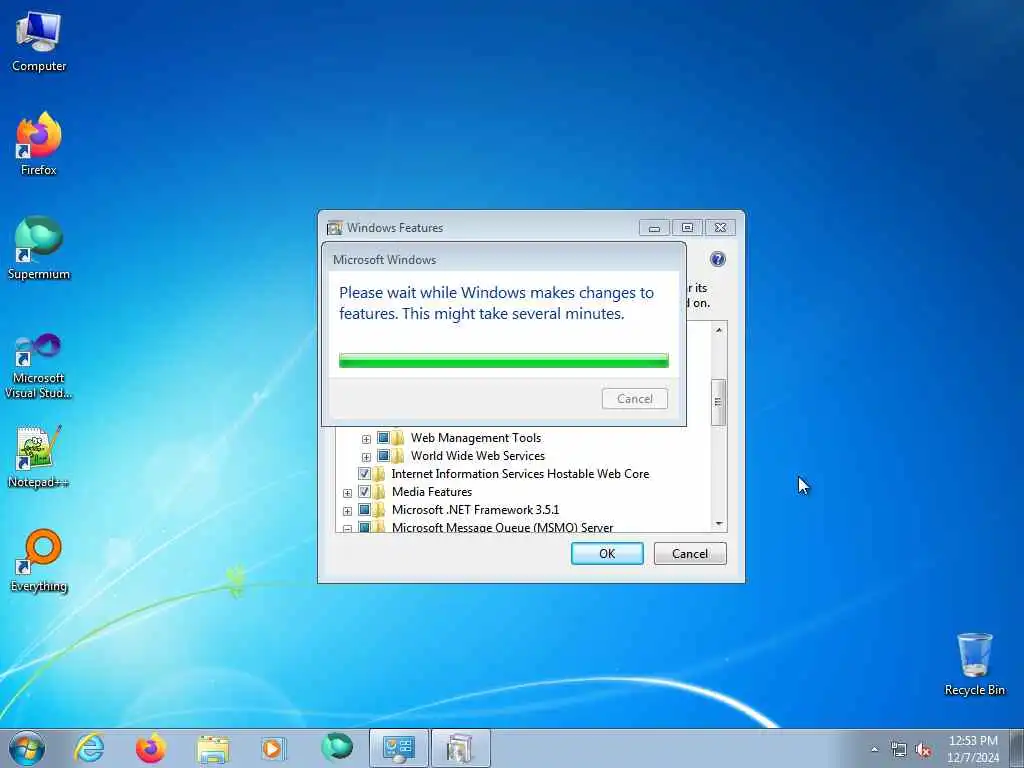Open the Supermium desktop shortcut
This screenshot has width=1024, height=768.
click(39, 248)
